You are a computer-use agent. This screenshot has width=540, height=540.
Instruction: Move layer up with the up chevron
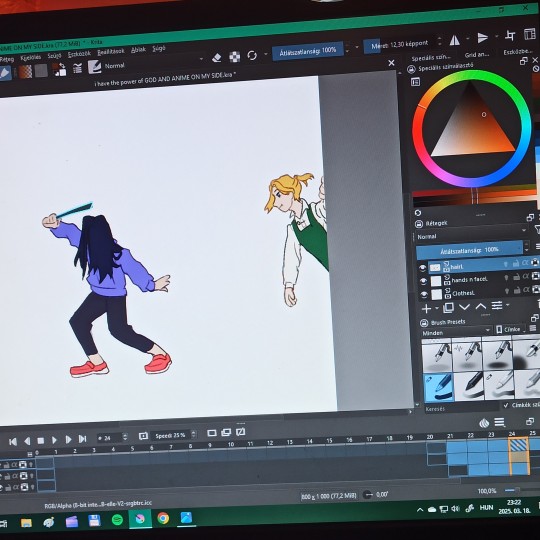(x=481, y=306)
